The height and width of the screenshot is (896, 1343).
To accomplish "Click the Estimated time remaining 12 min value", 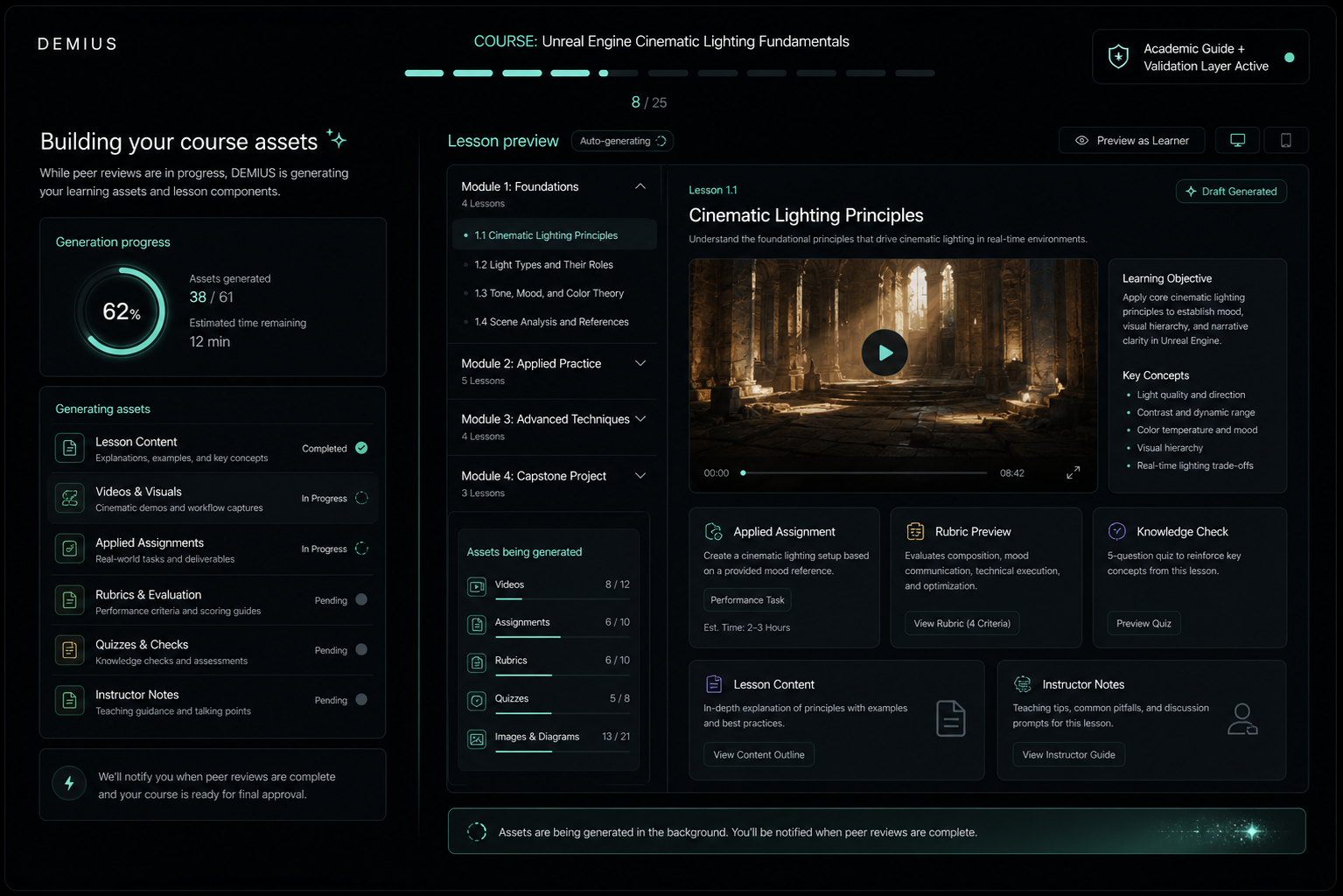I will click(x=210, y=342).
